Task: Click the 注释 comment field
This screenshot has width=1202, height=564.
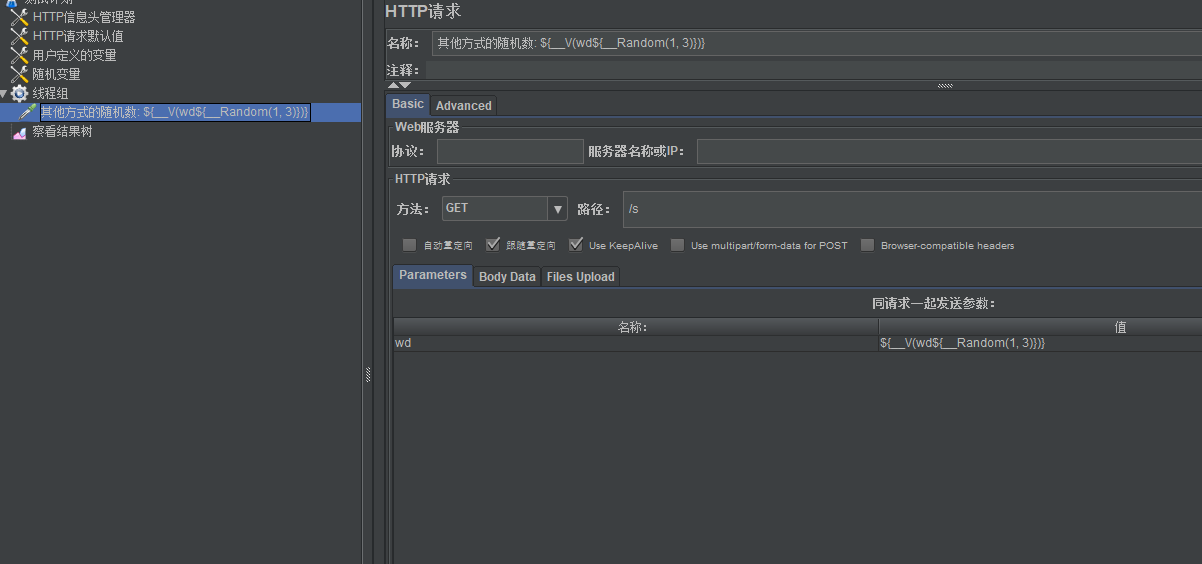Action: point(814,70)
